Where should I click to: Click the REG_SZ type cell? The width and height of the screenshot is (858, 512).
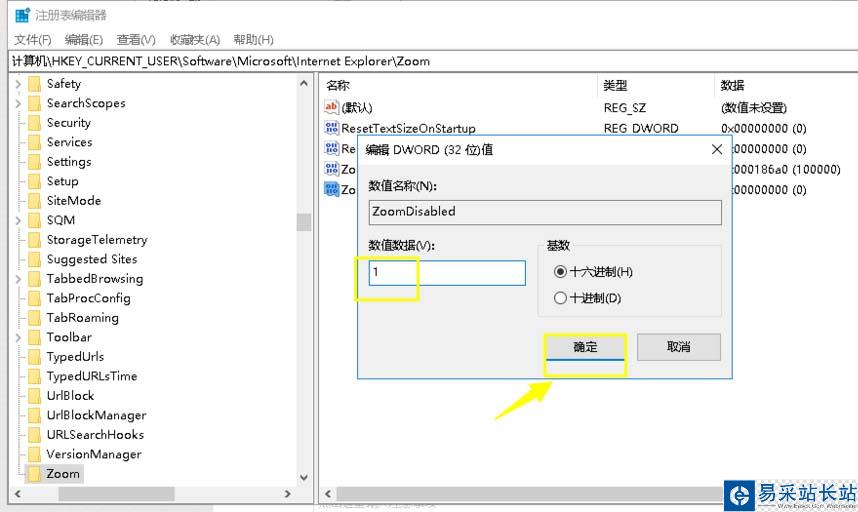point(625,108)
